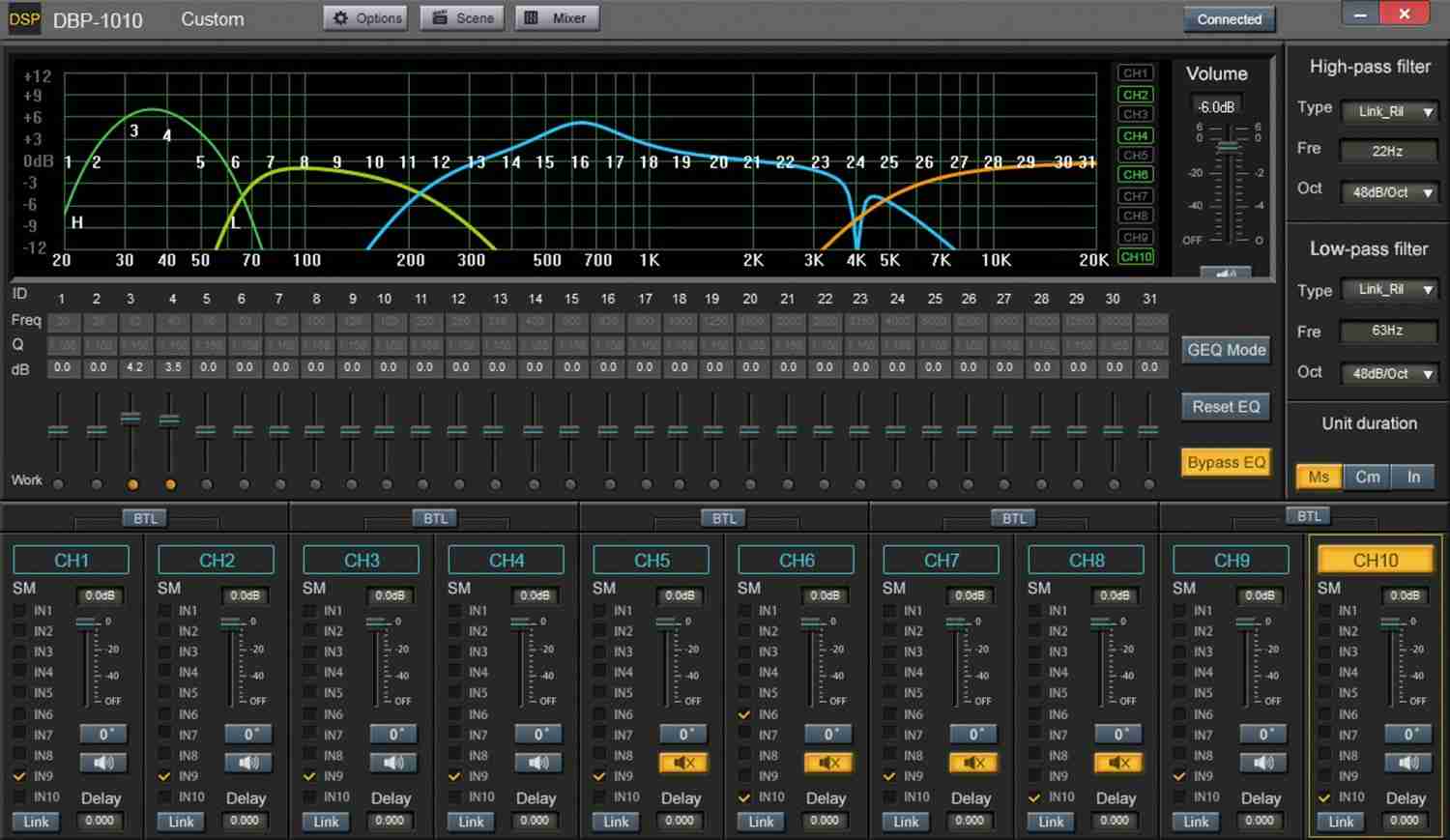Unmute CH6 via its orange mute icon
The width and height of the screenshot is (1450, 840).
(x=828, y=763)
